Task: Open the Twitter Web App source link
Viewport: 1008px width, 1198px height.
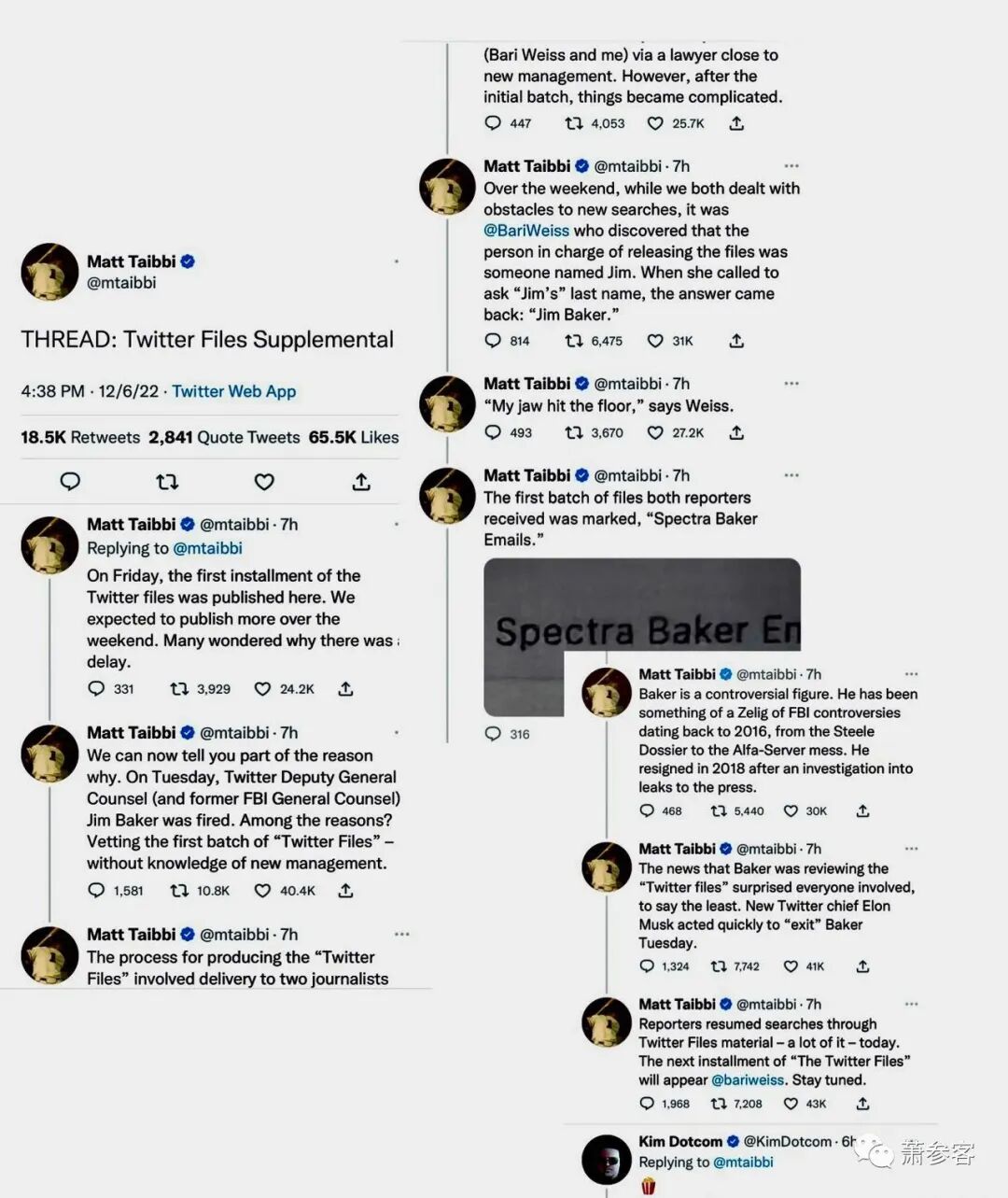Action: 233,391
